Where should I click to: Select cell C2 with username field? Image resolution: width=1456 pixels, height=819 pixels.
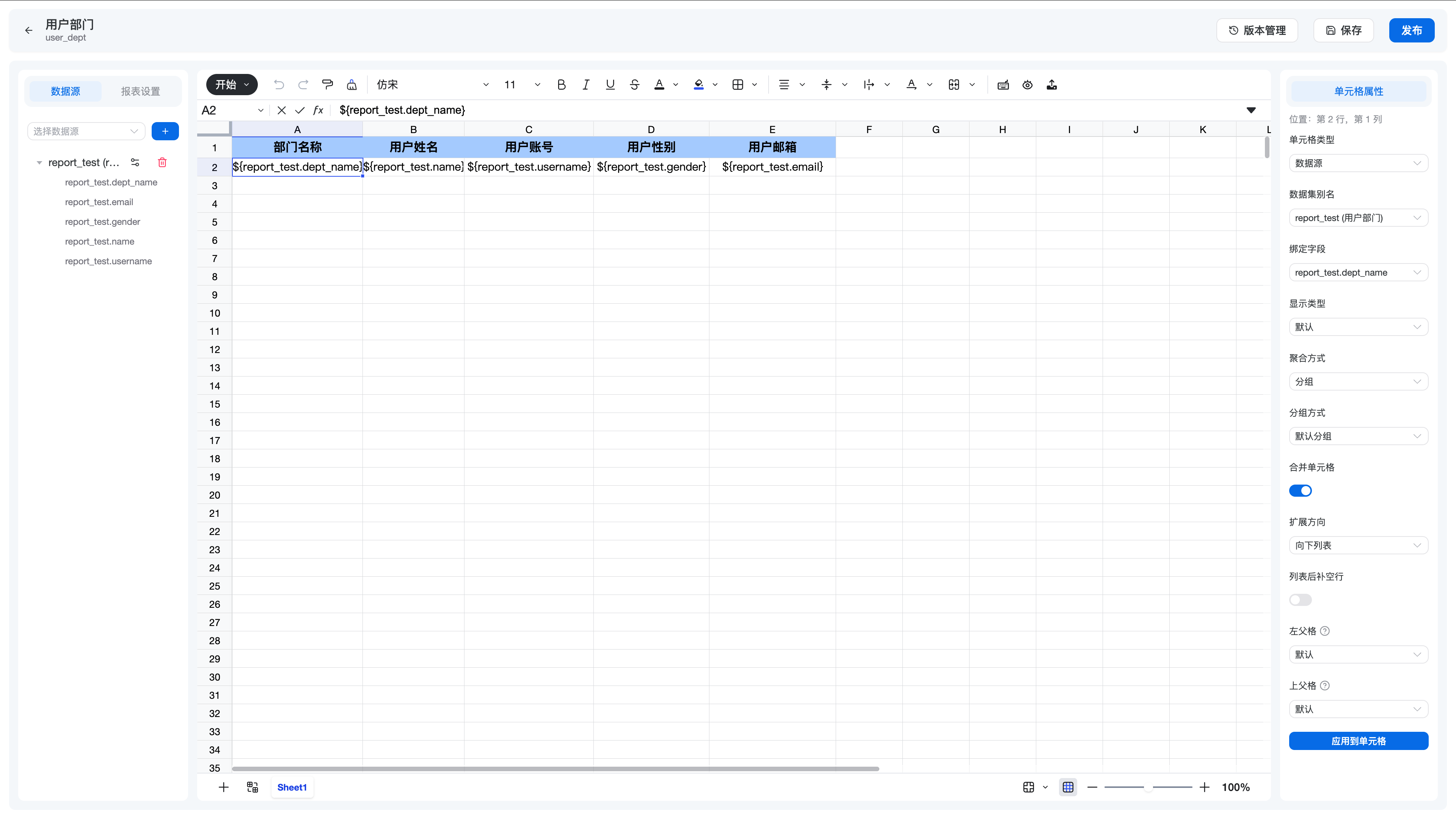(529, 167)
